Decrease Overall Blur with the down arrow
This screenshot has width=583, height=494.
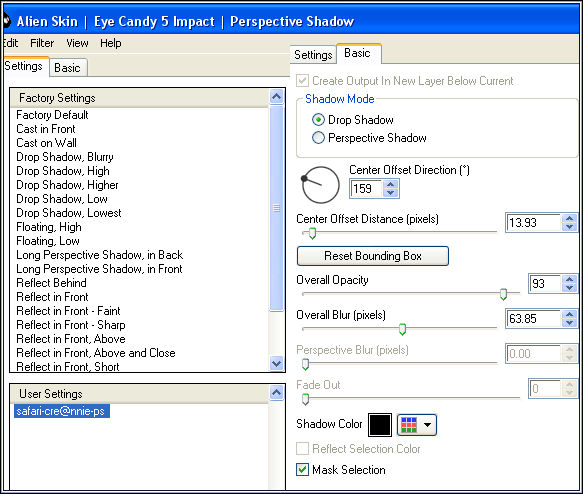(x=569, y=323)
